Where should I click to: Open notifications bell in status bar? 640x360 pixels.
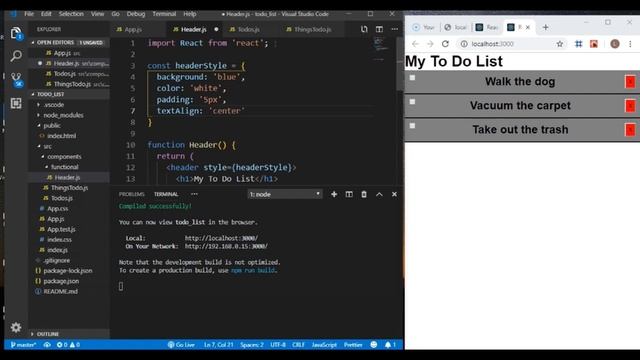(x=390, y=344)
